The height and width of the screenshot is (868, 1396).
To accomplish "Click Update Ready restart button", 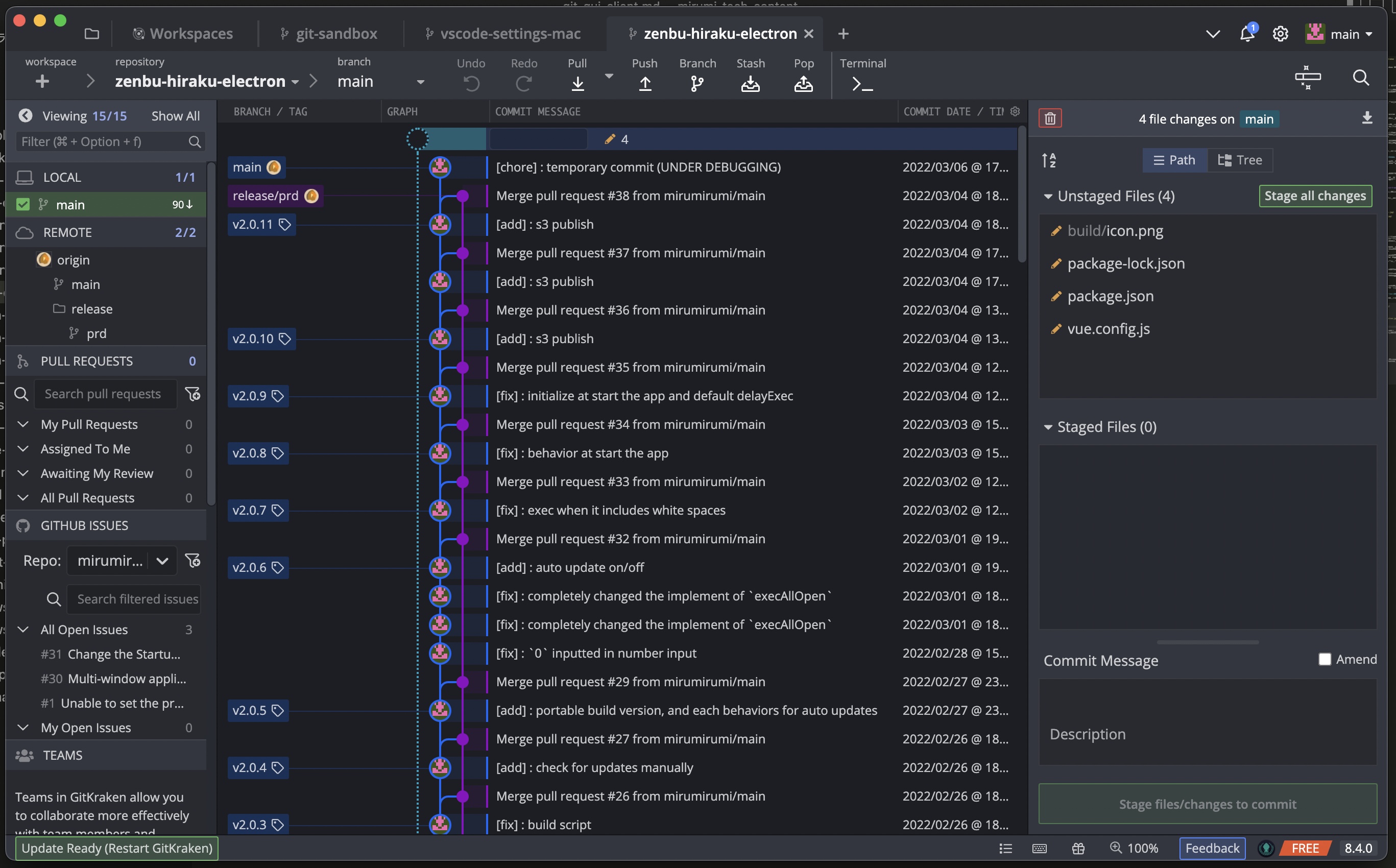I will (x=116, y=848).
